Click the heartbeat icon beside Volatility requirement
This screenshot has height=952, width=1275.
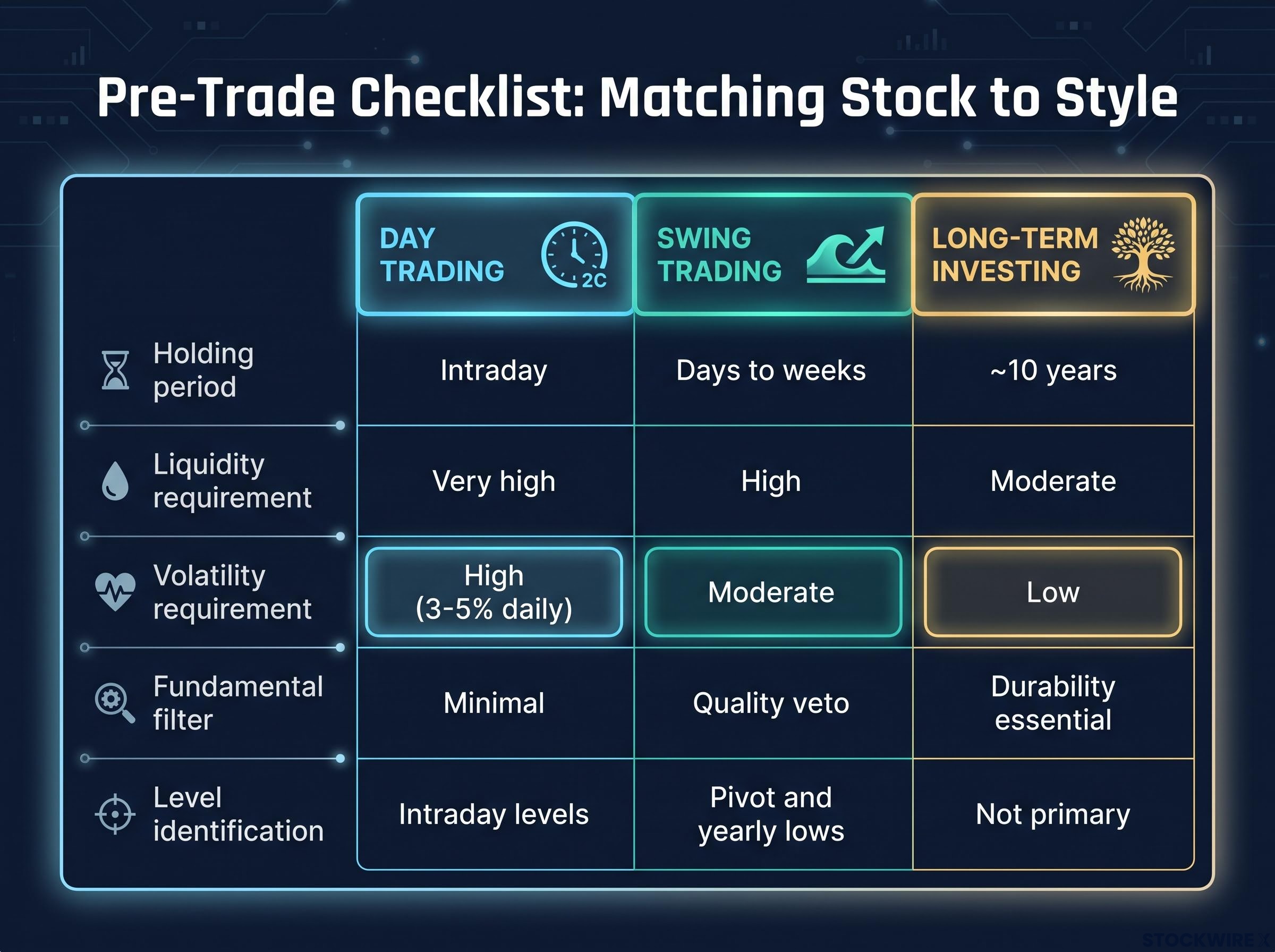point(115,592)
